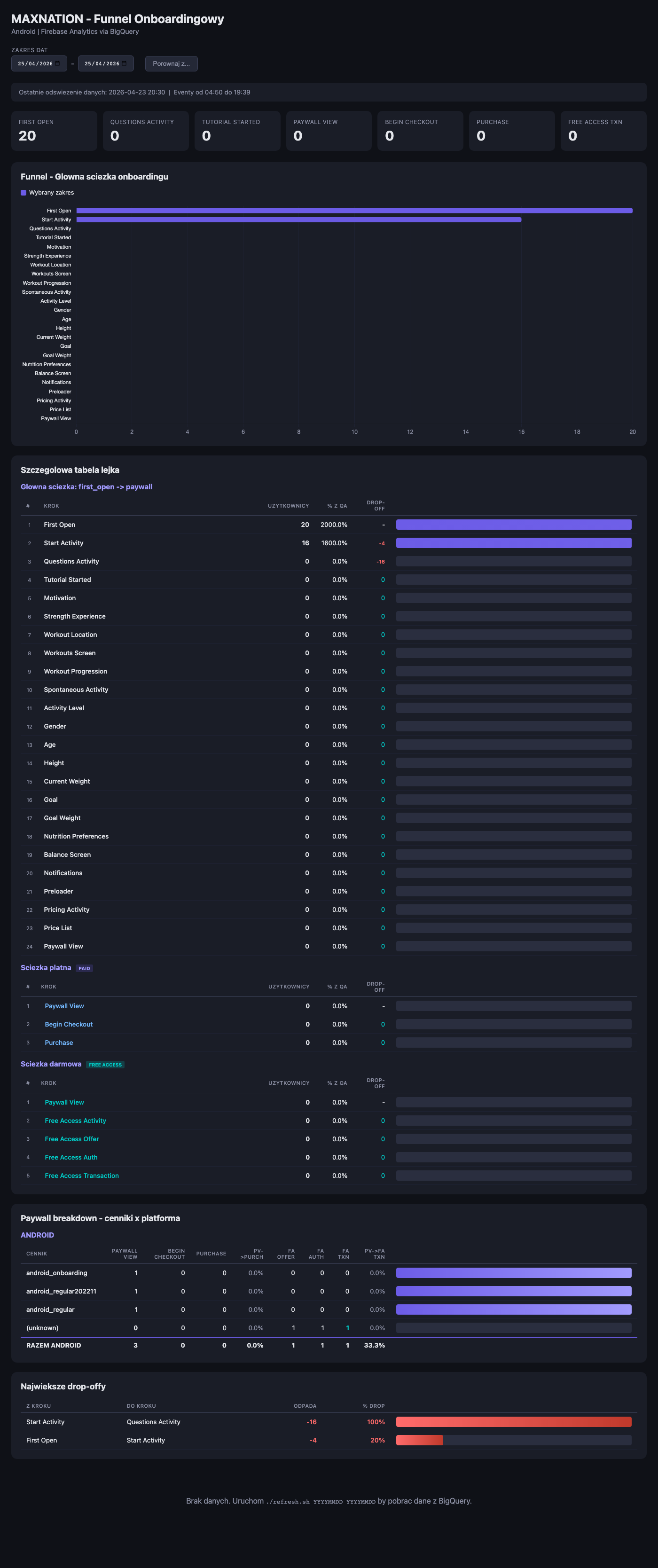Click the Free Access Txn KPI card

tap(603, 131)
